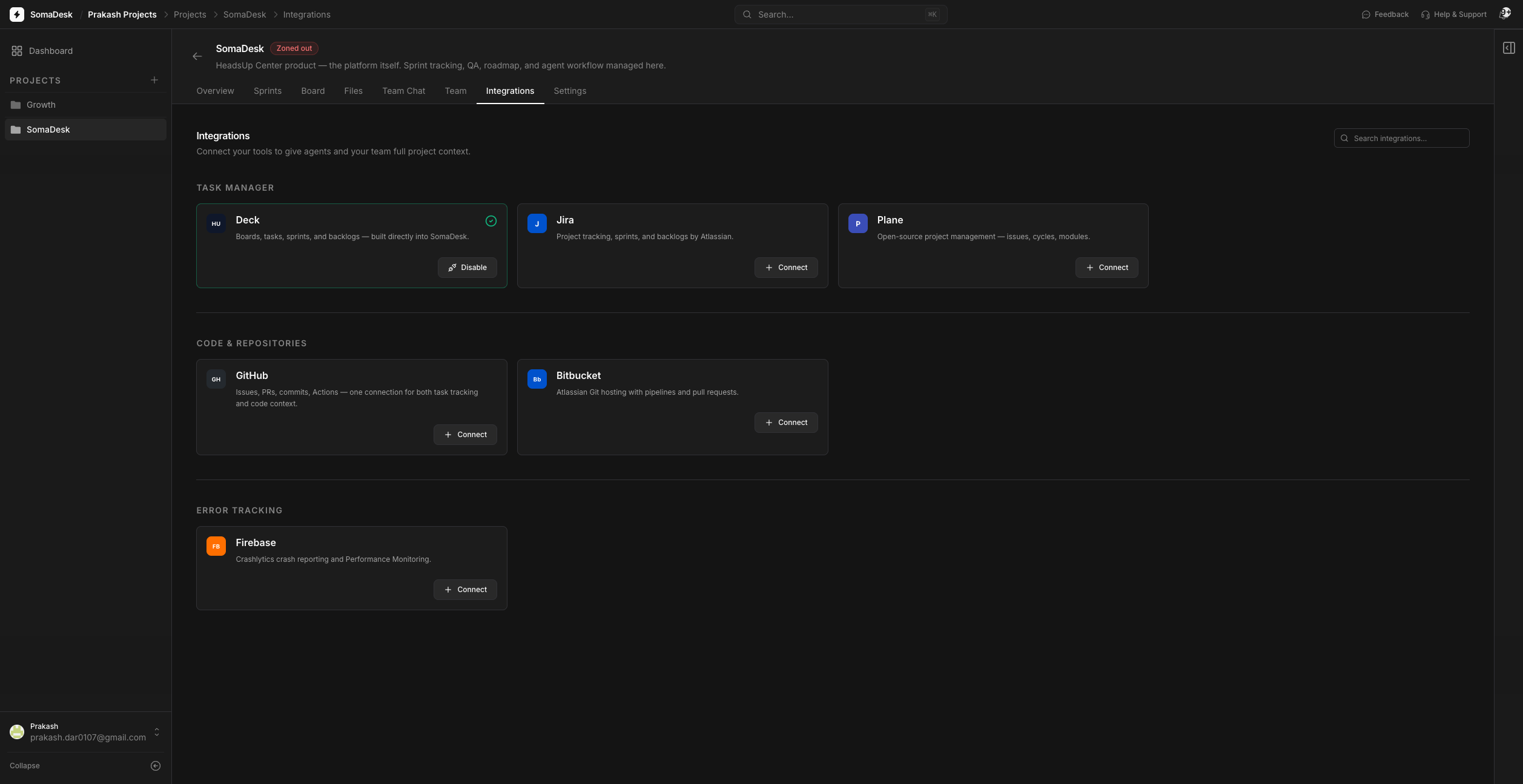This screenshot has height=784, width=1523.
Task: Select the Integrations tab
Action: pyautogui.click(x=510, y=91)
